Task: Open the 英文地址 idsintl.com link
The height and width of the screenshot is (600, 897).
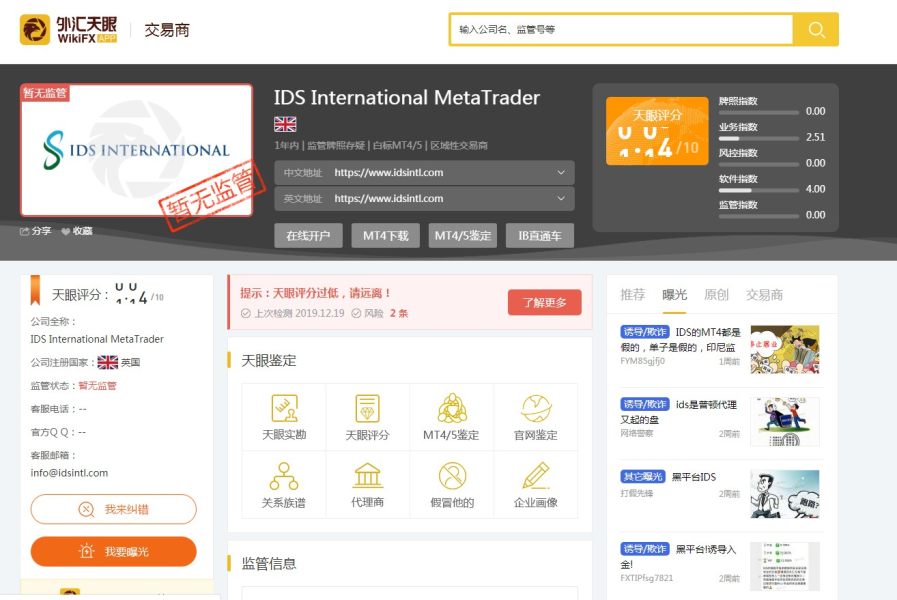Action: pyautogui.click(x=388, y=198)
